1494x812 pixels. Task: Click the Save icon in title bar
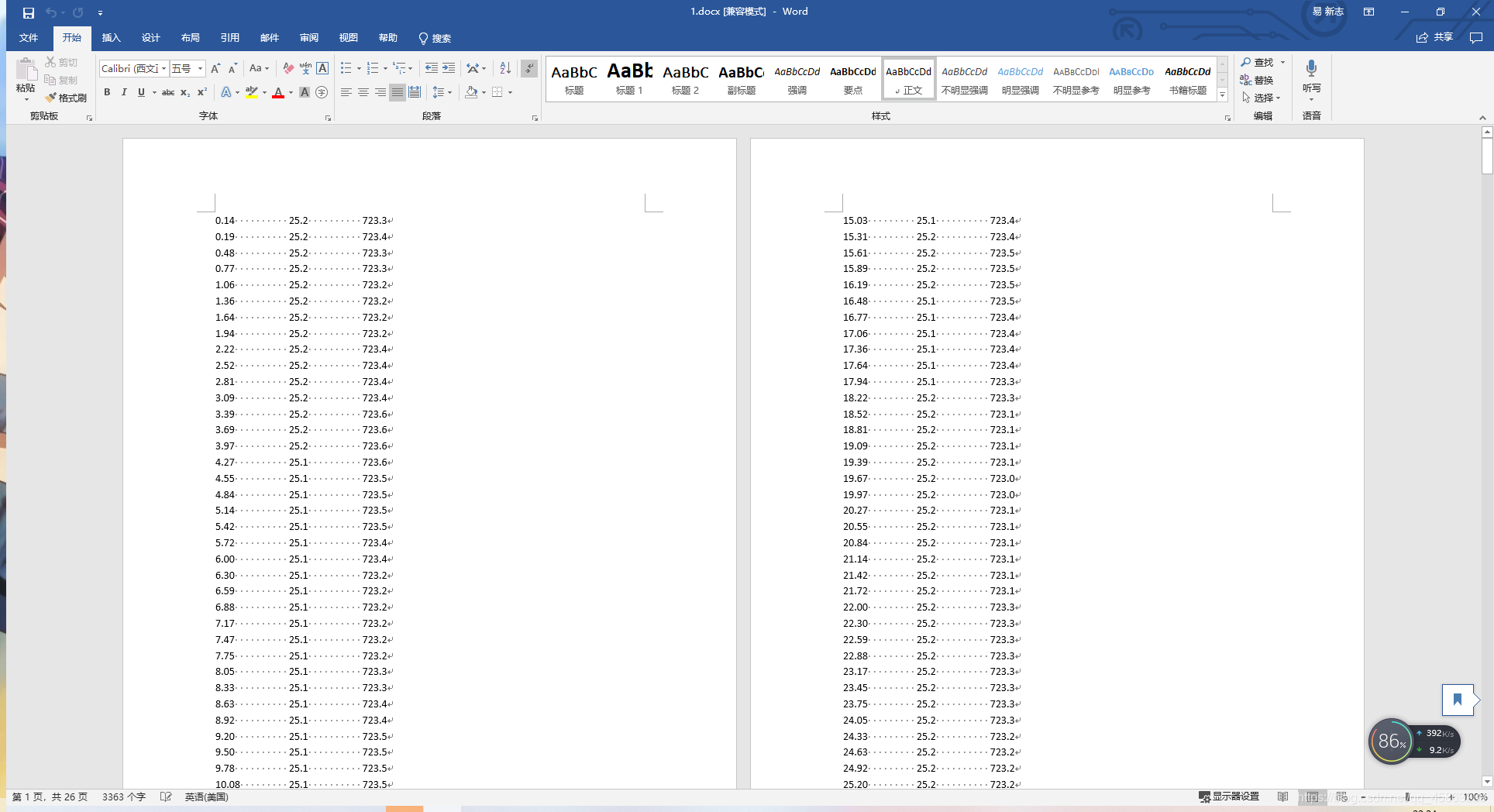tap(29, 12)
